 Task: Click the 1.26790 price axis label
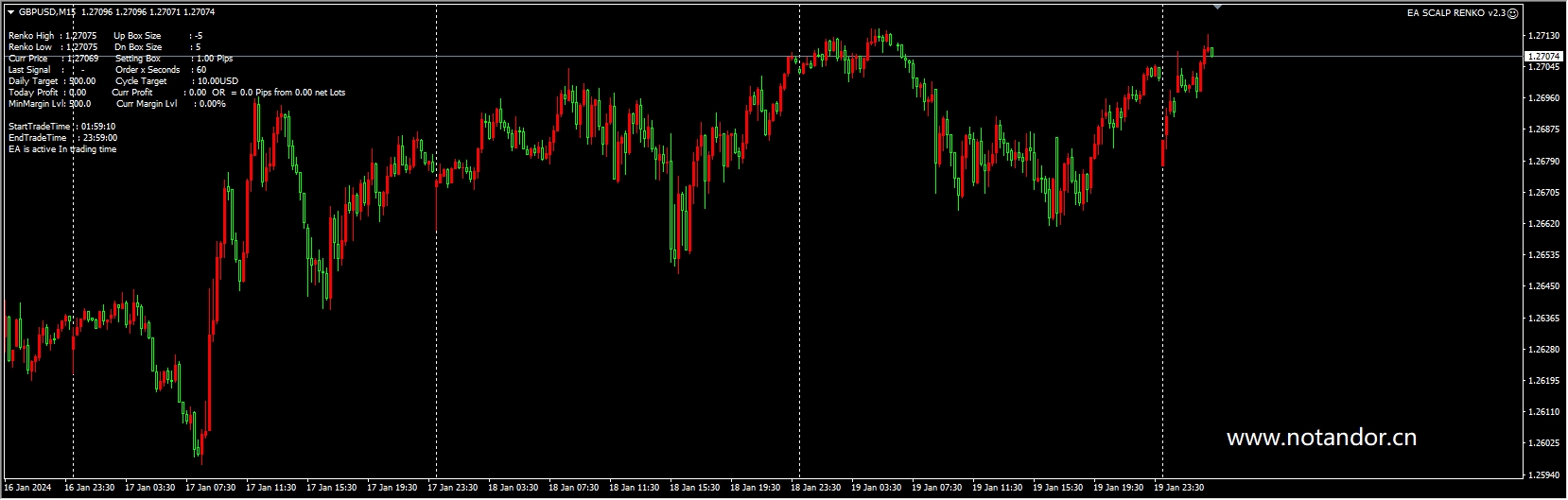[x=1543, y=162]
